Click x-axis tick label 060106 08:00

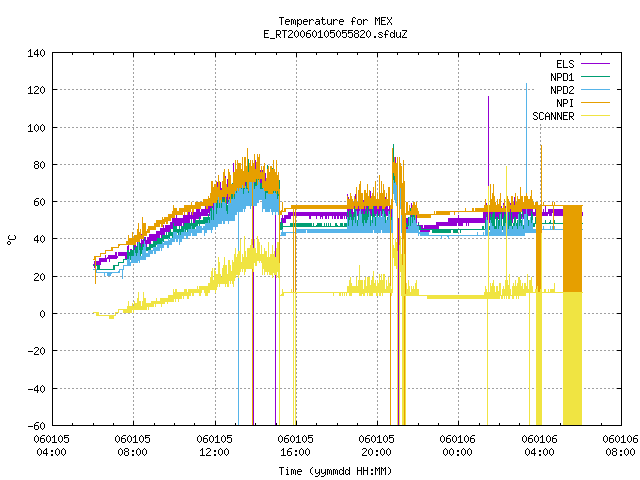pyautogui.click(x=620, y=446)
